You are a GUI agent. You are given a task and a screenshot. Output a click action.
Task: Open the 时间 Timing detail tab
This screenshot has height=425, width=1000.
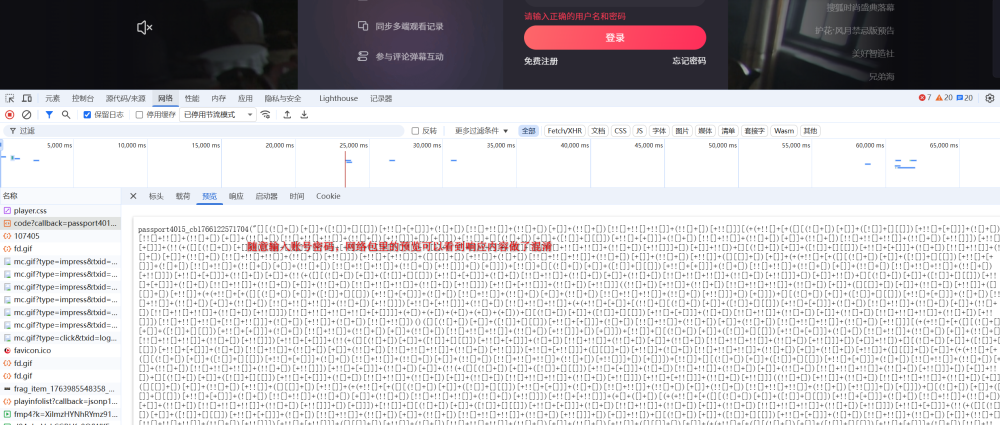tap(297, 196)
